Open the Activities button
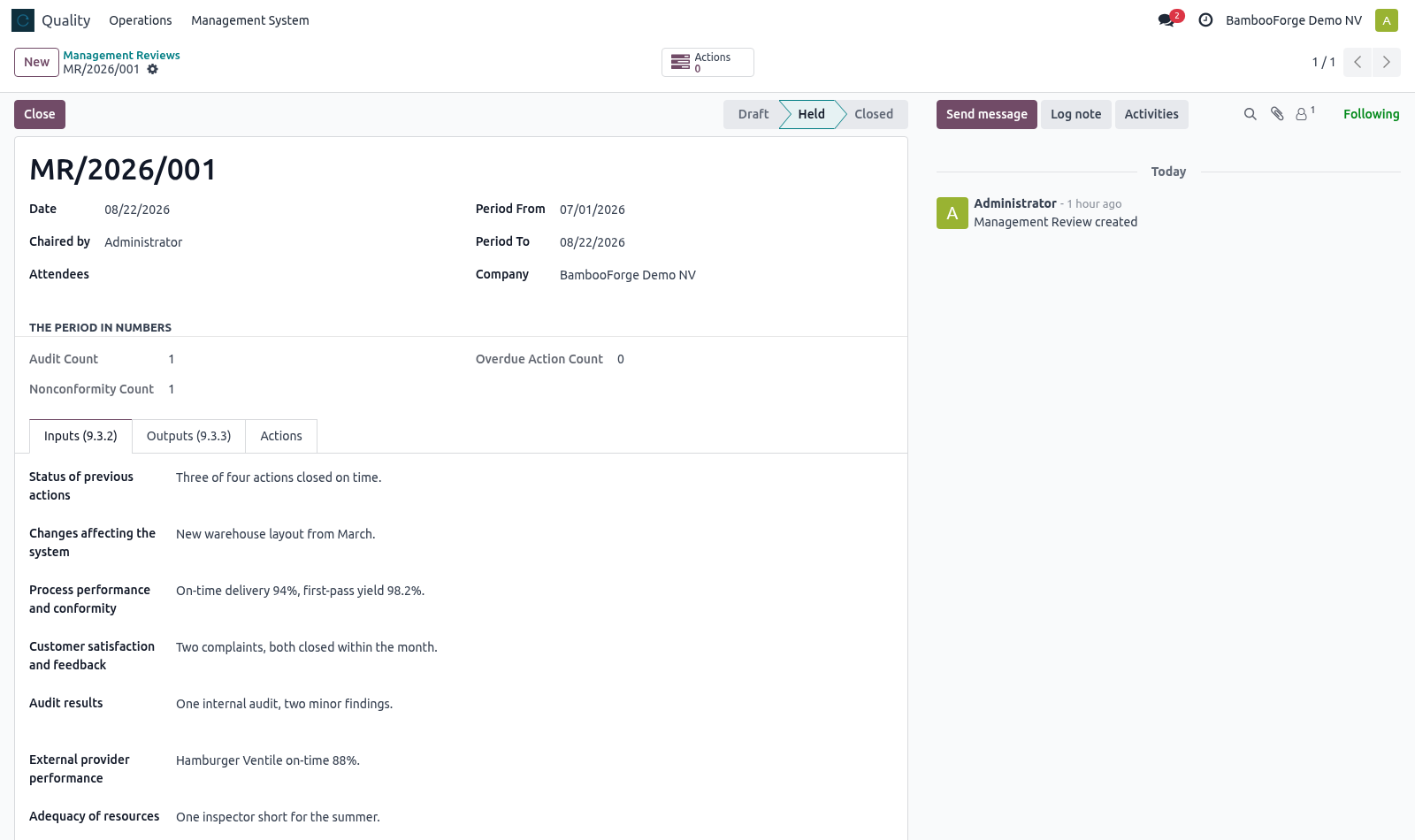 [x=1151, y=114]
